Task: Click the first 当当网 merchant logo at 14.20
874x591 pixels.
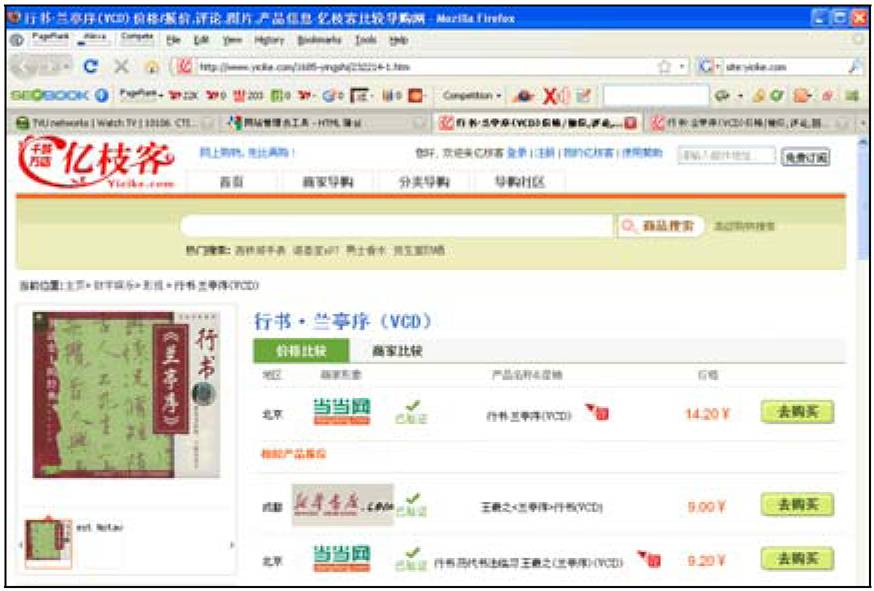Action: tap(342, 413)
